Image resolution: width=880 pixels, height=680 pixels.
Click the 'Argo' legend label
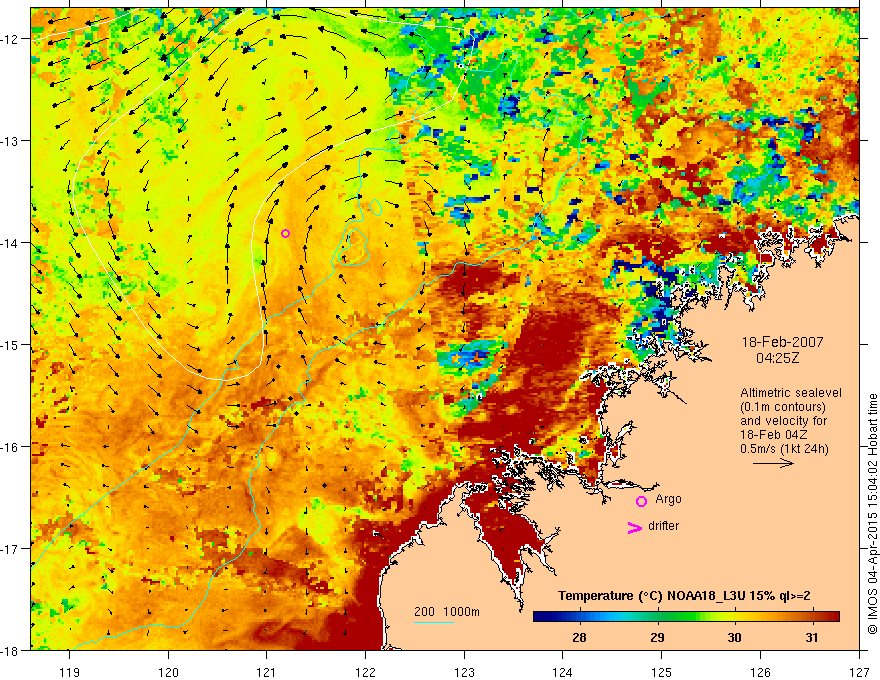[x=668, y=499]
